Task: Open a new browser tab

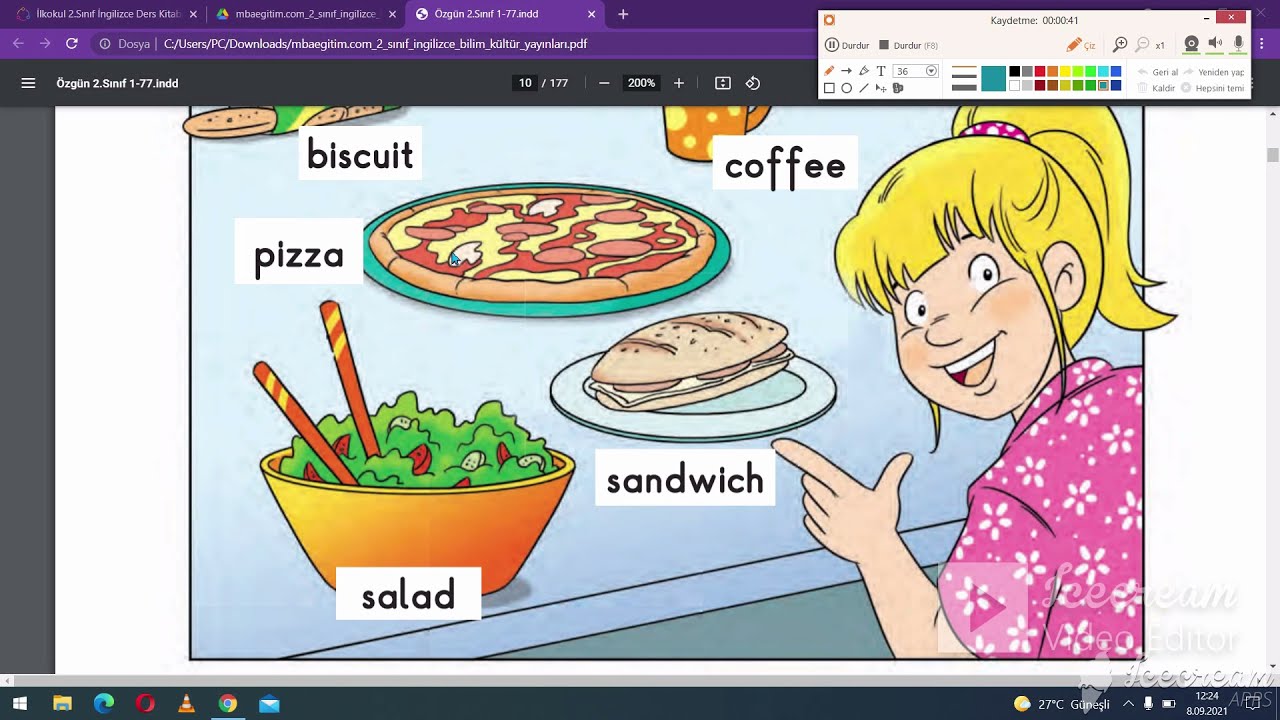Action: click(x=623, y=14)
